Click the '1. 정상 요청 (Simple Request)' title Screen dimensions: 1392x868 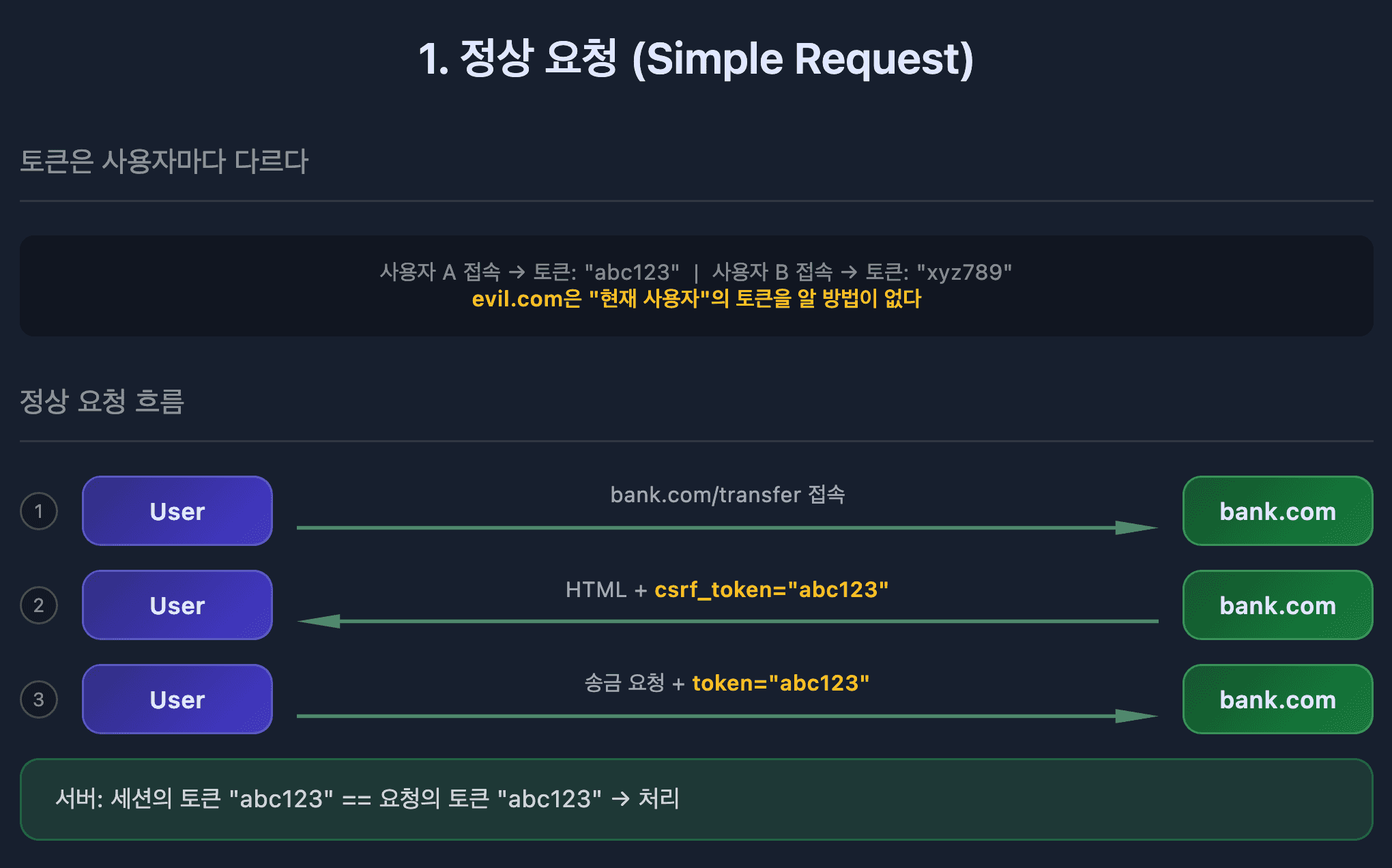(696, 59)
